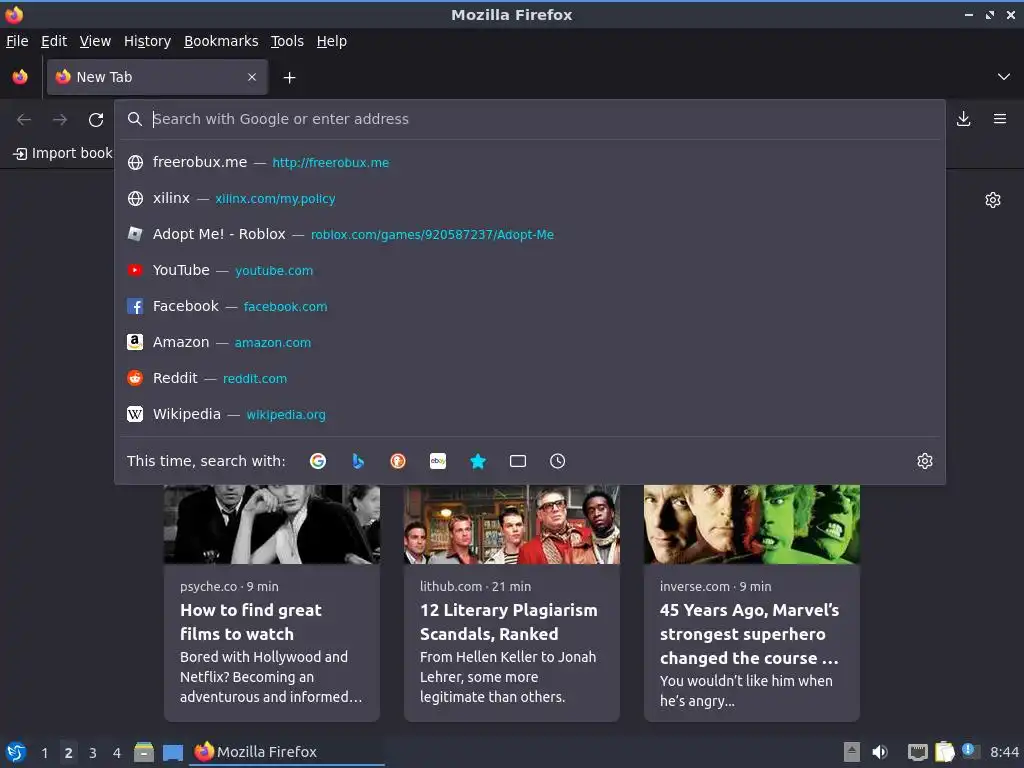Viewport: 1024px width, 768px height.
Task: Open the History menu
Action: (x=148, y=41)
